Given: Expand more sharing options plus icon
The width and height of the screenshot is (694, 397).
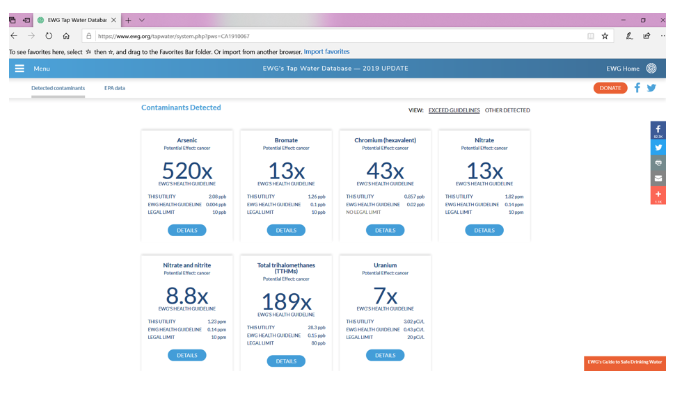Looking at the screenshot, I should pyautogui.click(x=658, y=195).
